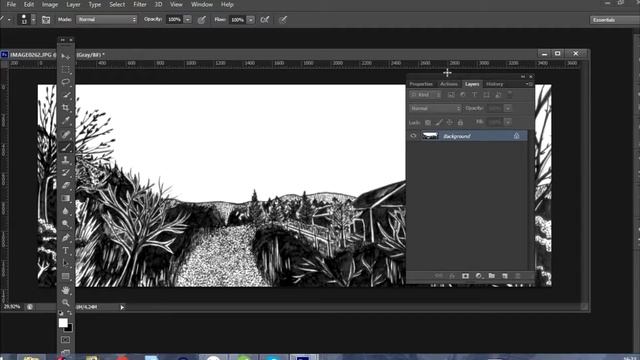Screen dimensions: 640x360
Task: Toggle pixel layer filter in Layers panel
Action: coord(451,95)
